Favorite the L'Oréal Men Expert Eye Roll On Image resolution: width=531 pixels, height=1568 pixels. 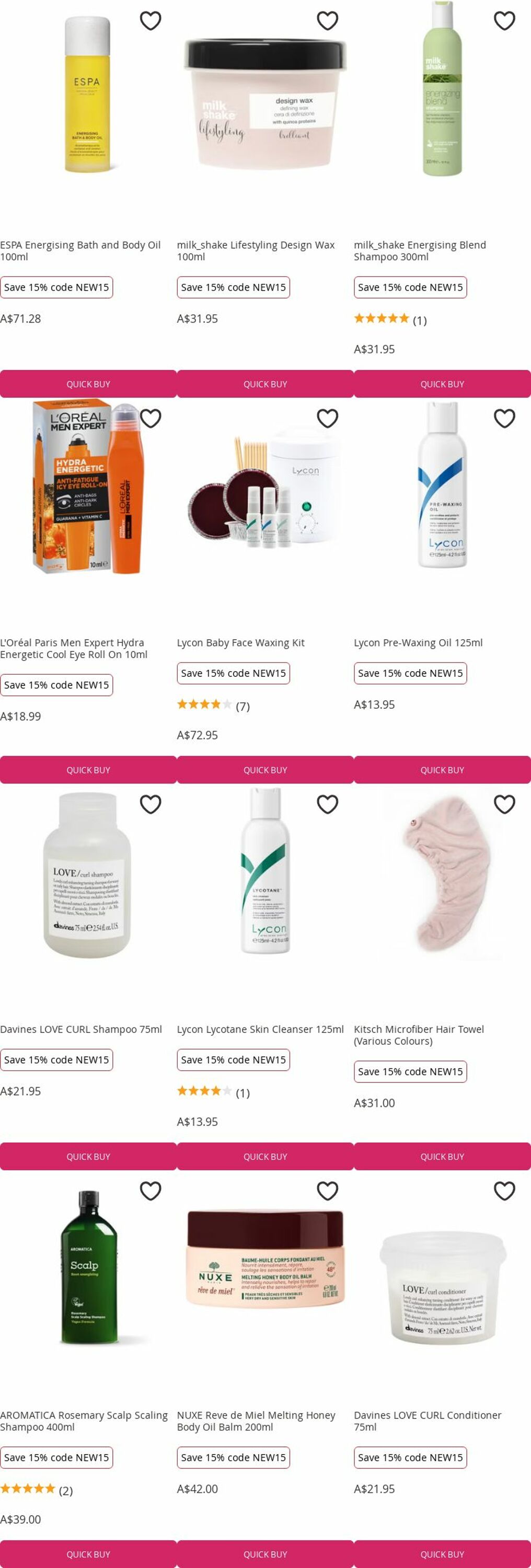click(151, 419)
